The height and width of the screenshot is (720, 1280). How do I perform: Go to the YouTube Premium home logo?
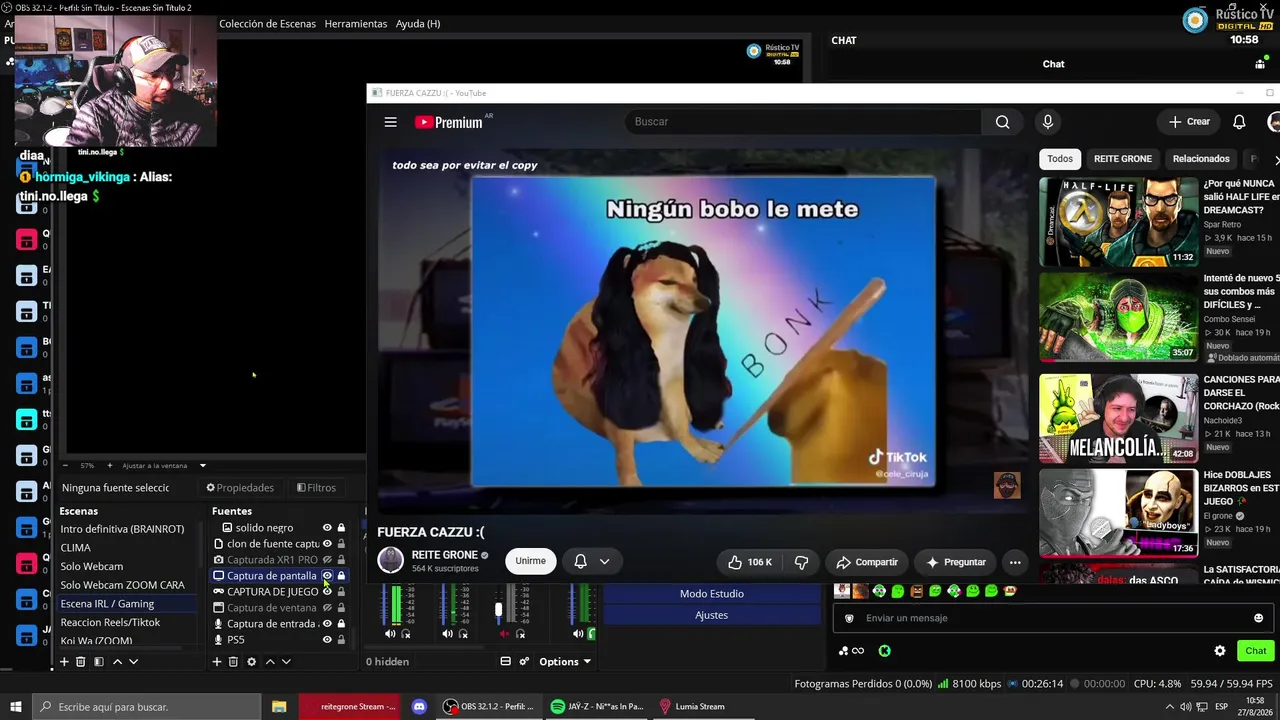449,122
